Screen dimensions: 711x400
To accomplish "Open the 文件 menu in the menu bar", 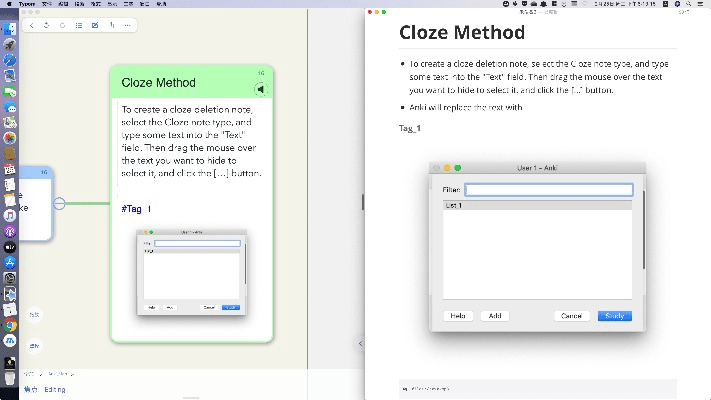I will click(47, 4).
